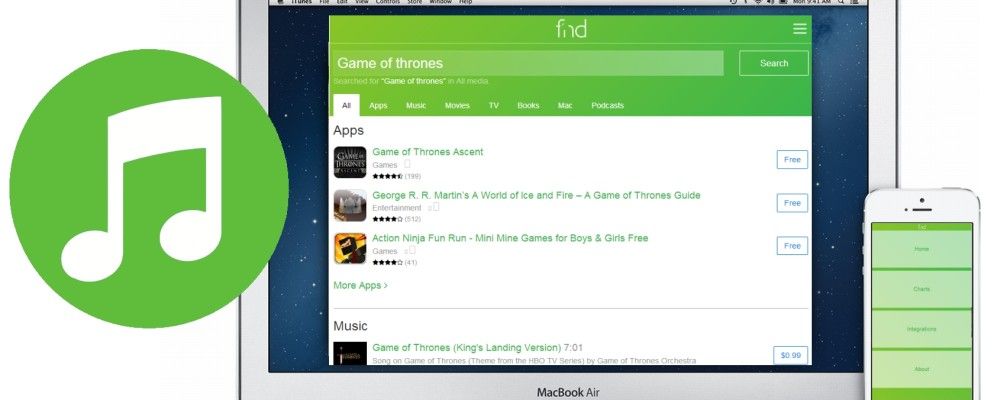994x400 pixels.
Task: Tap Home on the iPhone menu
Action: tap(922, 249)
